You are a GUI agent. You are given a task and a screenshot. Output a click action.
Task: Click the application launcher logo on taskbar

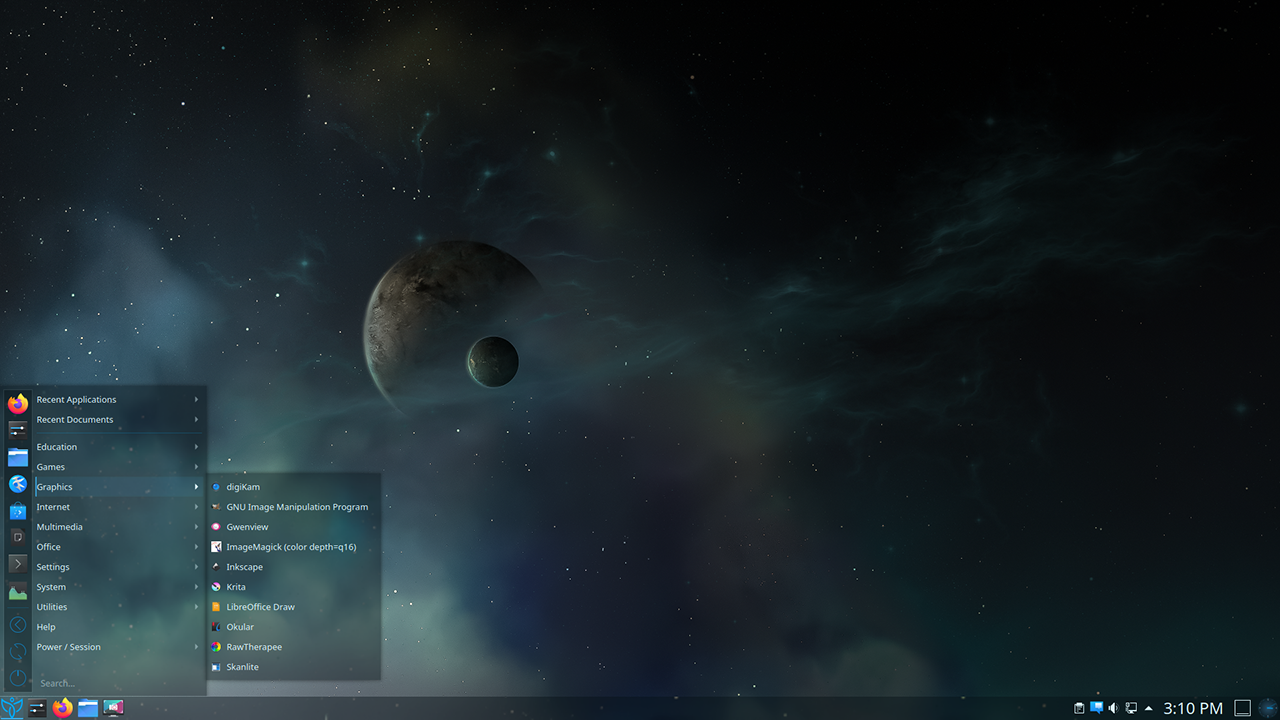(12, 708)
